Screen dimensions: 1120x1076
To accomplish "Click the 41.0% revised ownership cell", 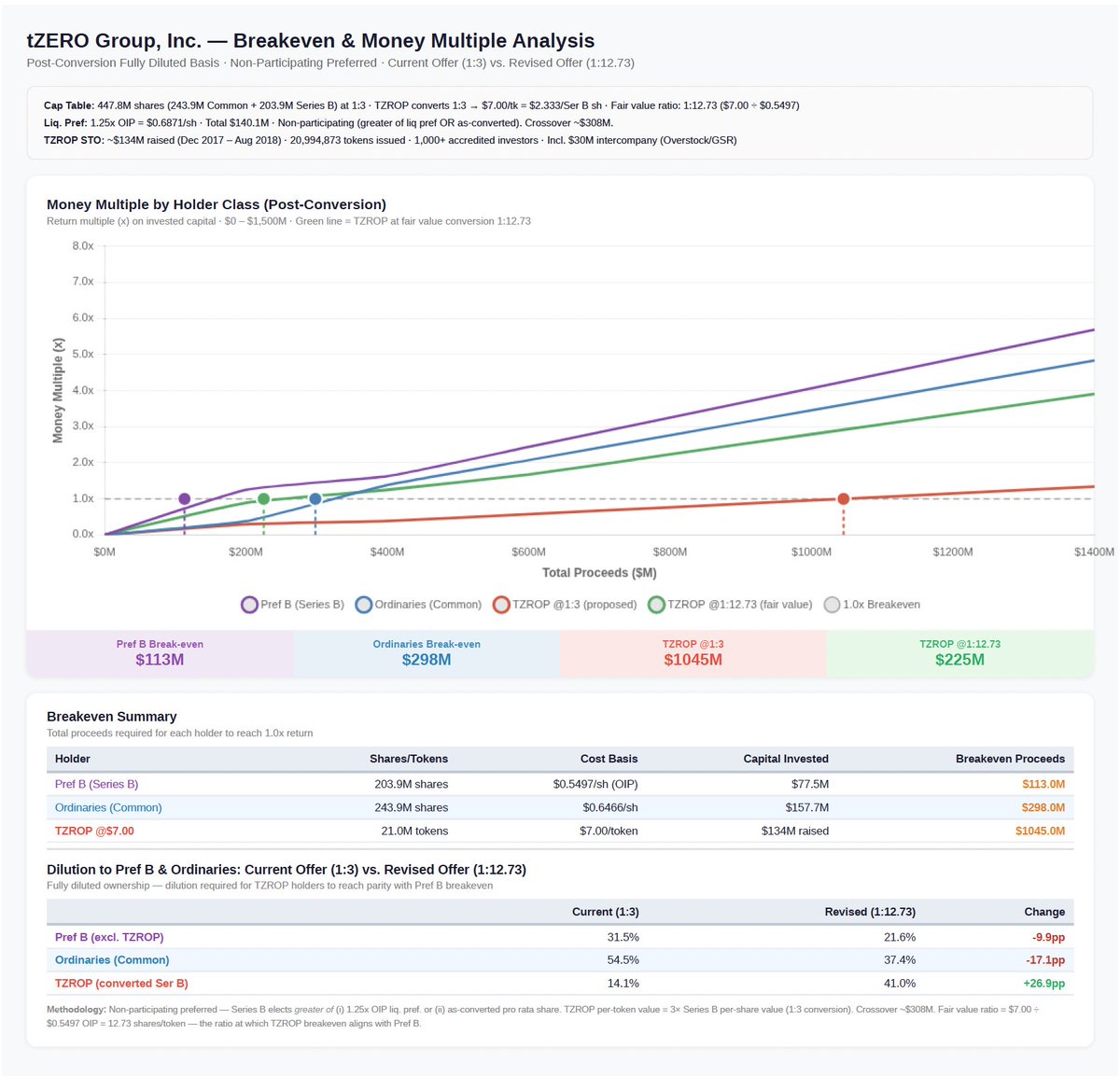I will pyautogui.click(x=900, y=983).
